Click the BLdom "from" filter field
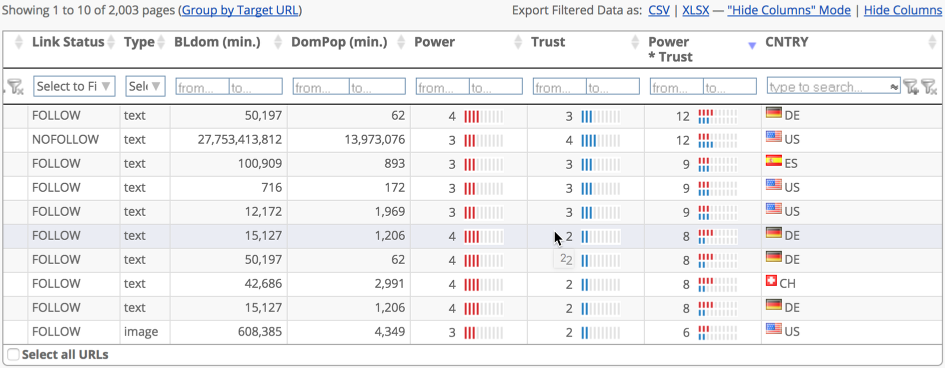 [202, 87]
